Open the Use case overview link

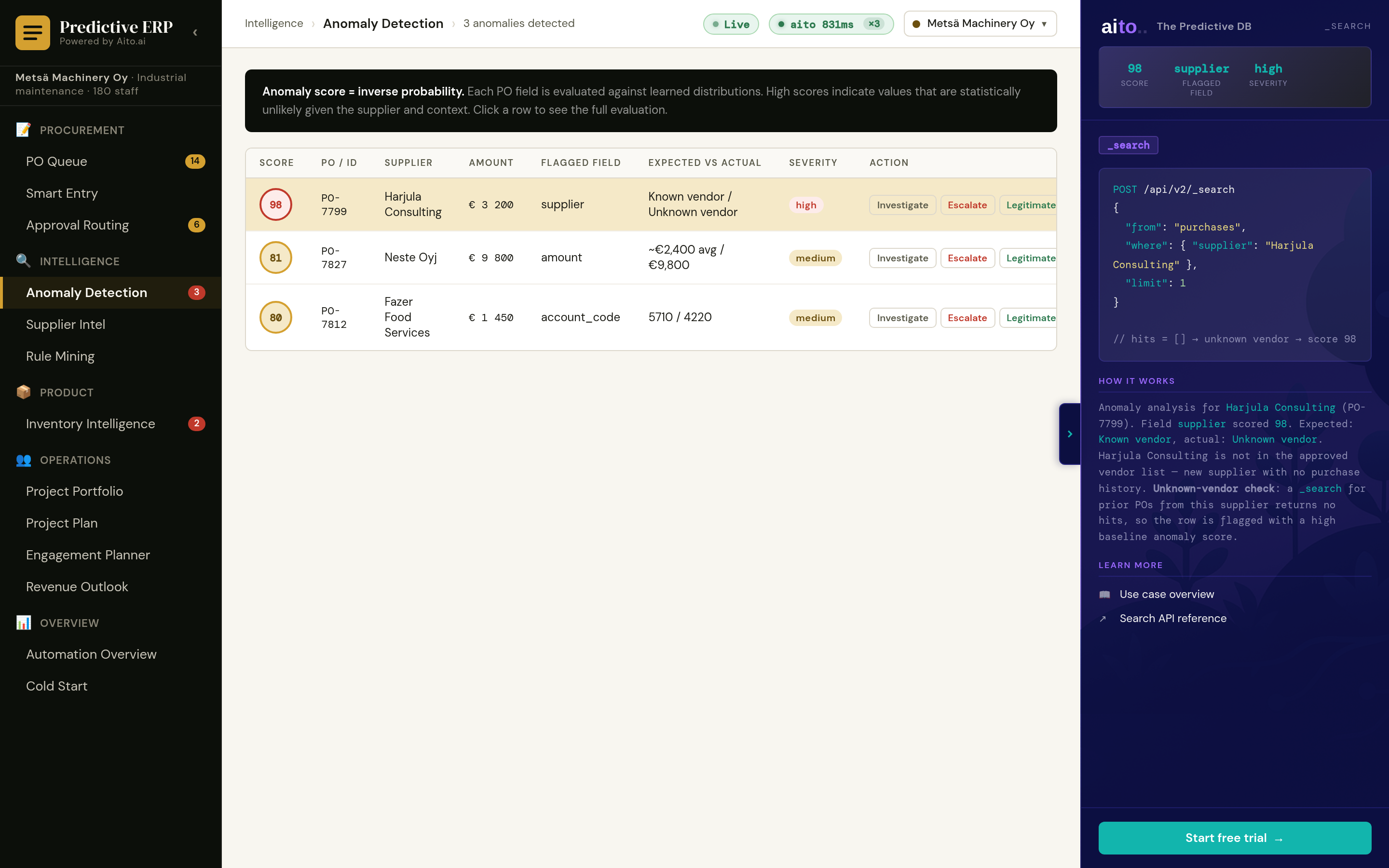coord(1166,594)
